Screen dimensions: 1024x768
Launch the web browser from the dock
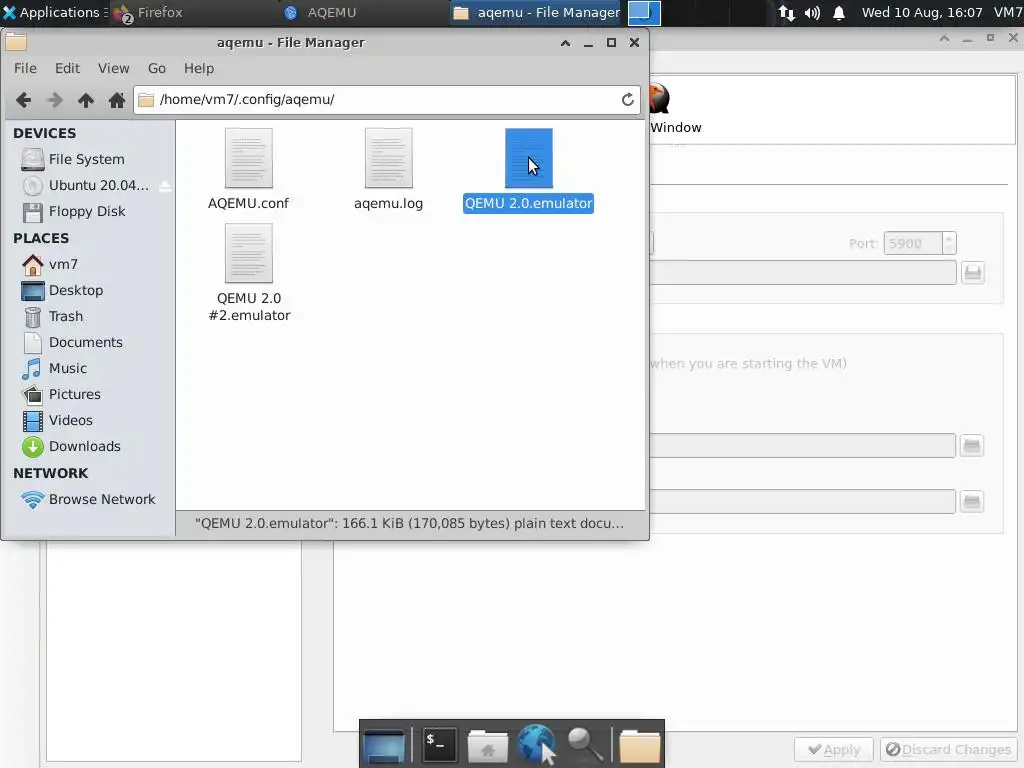click(537, 745)
